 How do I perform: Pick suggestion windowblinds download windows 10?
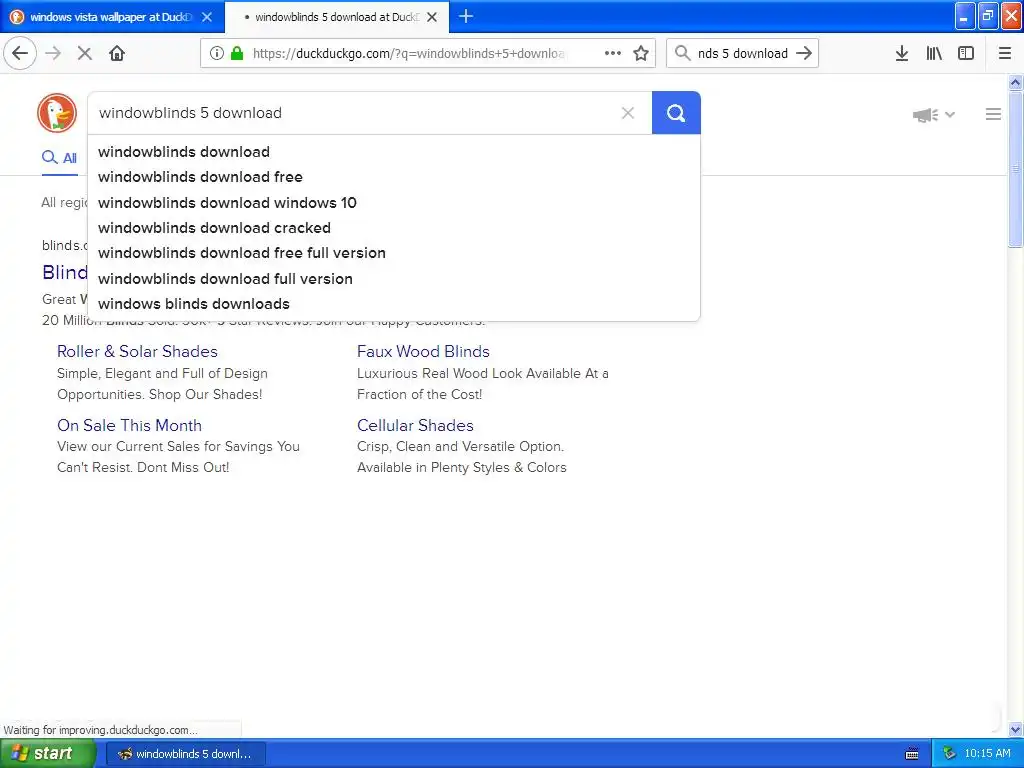click(394, 202)
